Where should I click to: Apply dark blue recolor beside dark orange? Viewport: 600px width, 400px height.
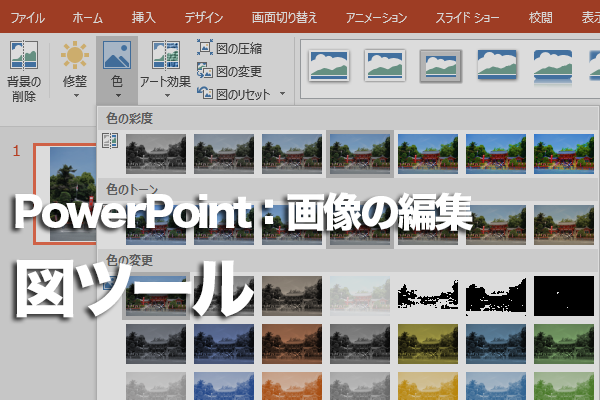point(224,344)
